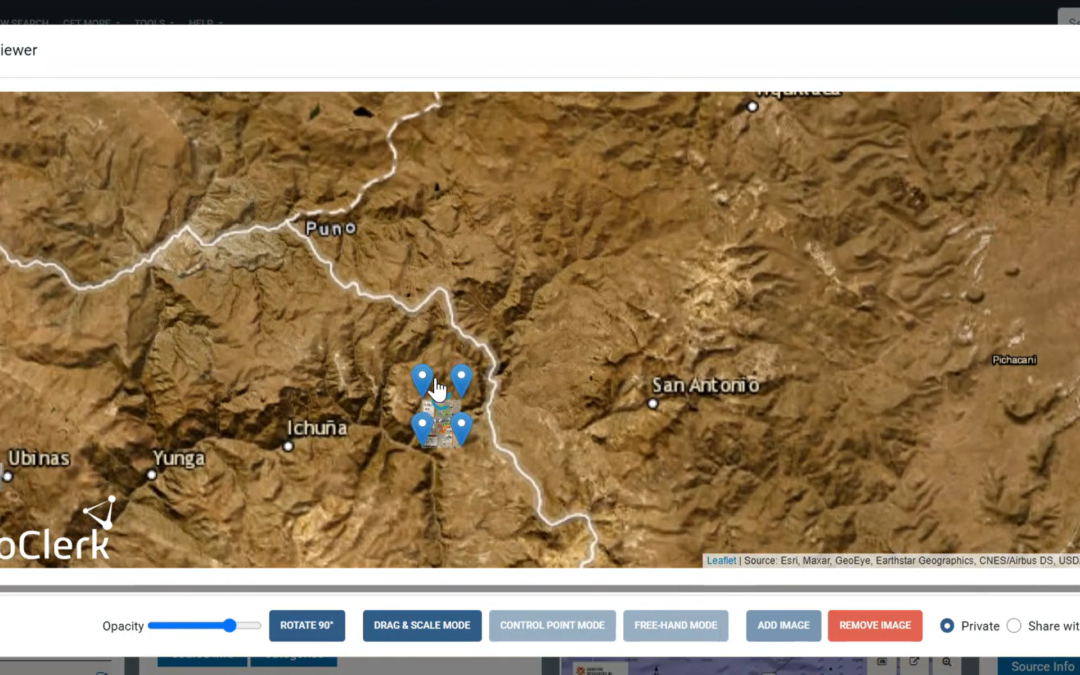Open the external link icon near the magnifier
This screenshot has height=675, width=1080.
tap(914, 661)
